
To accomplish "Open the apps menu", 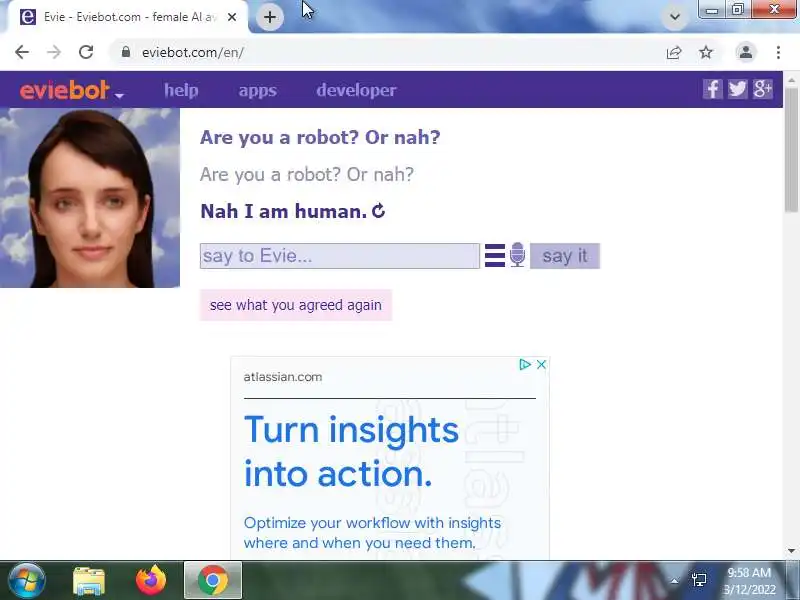I will point(258,90).
